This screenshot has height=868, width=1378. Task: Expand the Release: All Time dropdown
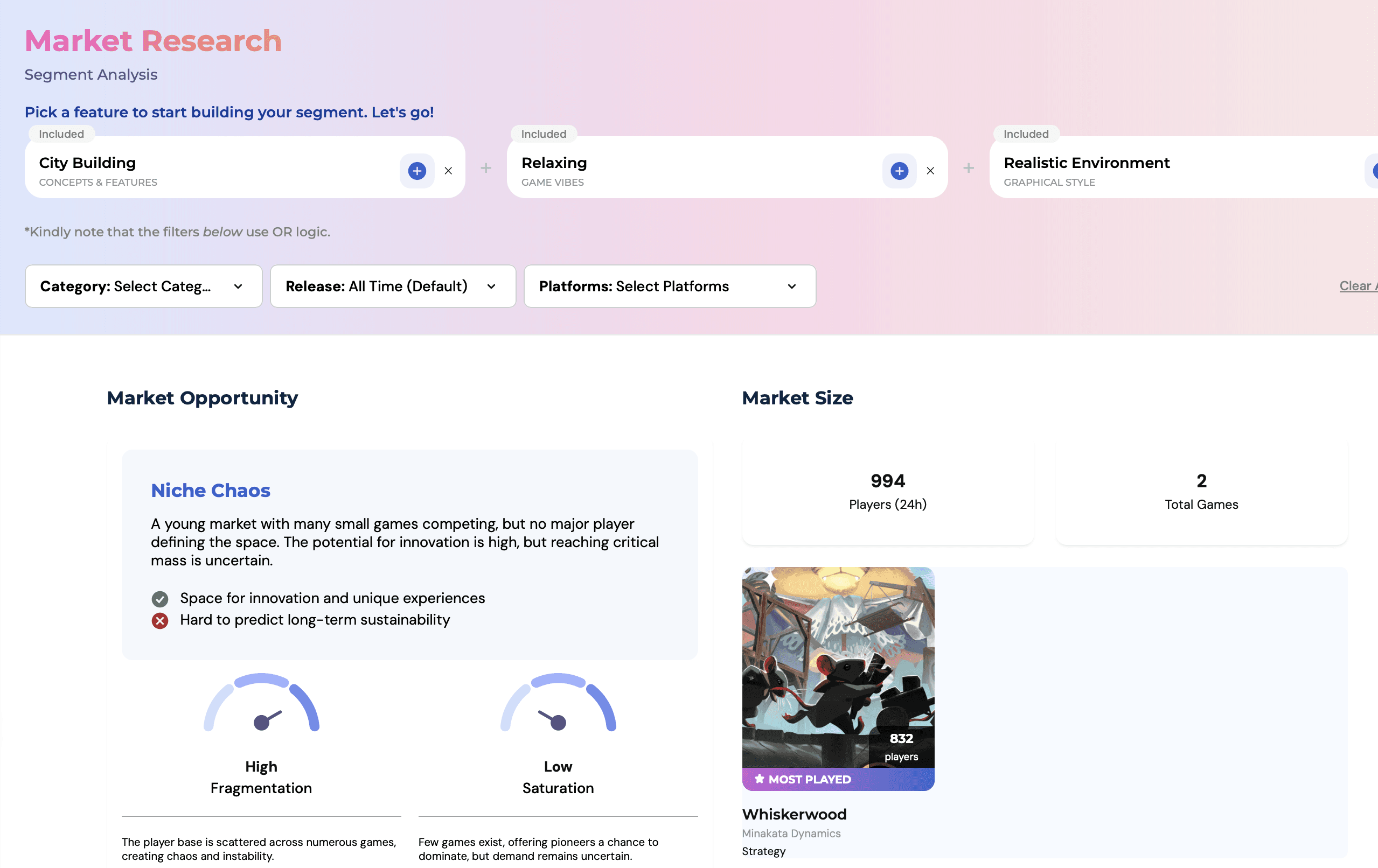[393, 286]
